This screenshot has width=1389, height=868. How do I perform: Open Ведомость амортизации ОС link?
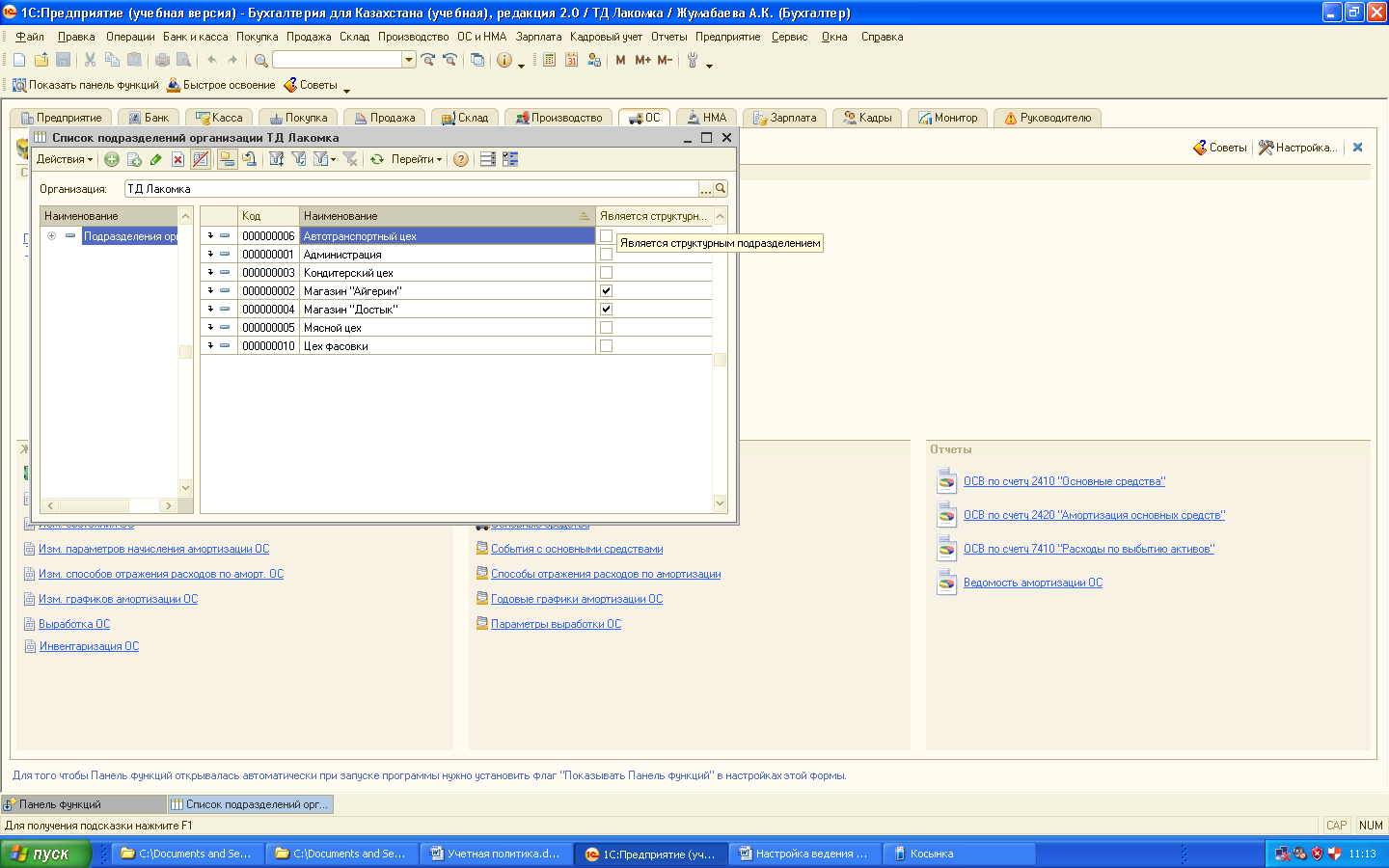[x=1032, y=583]
